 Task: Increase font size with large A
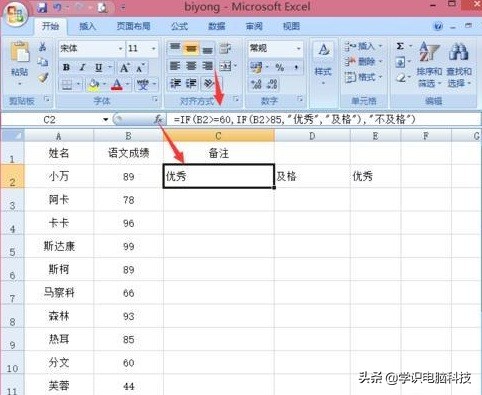tap(124, 68)
